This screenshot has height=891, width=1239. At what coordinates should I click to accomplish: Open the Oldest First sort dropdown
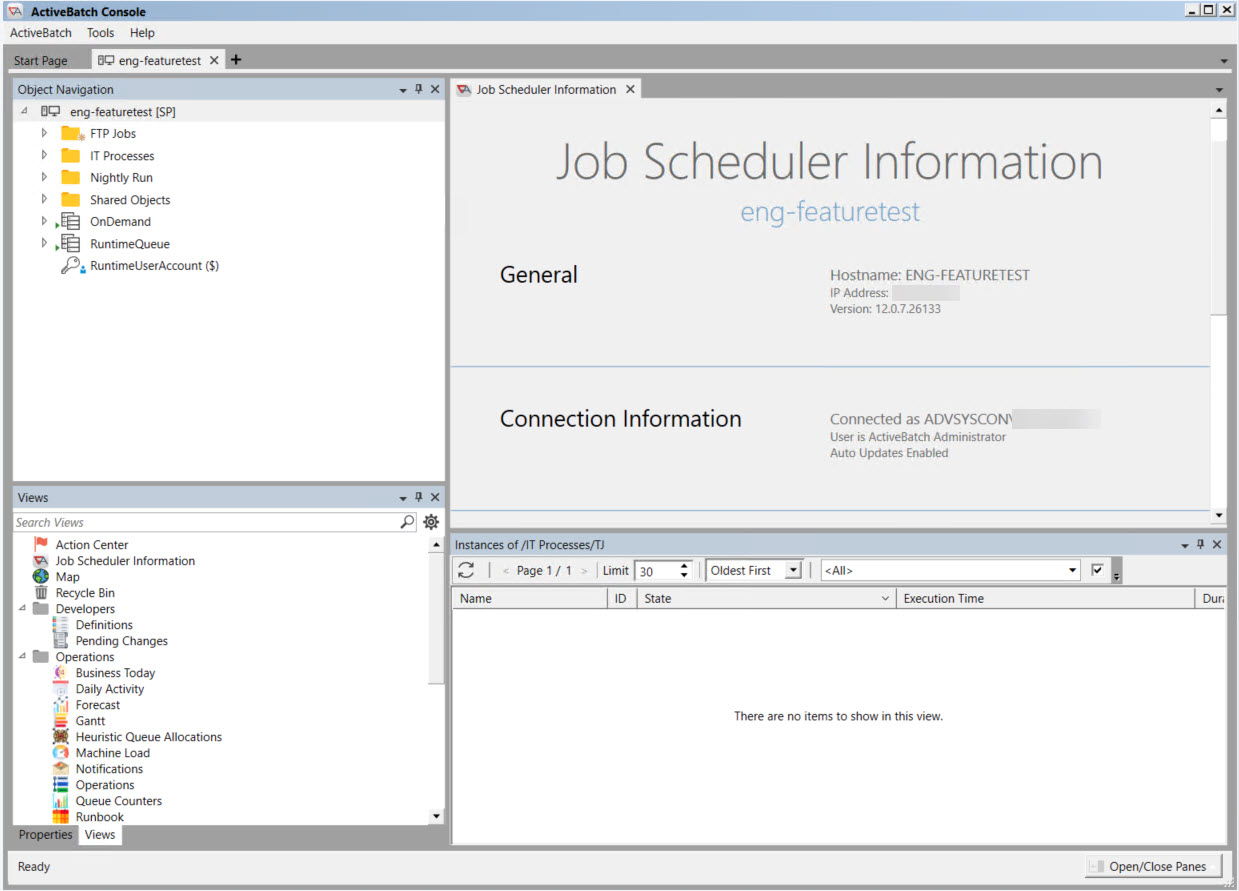[x=793, y=570]
